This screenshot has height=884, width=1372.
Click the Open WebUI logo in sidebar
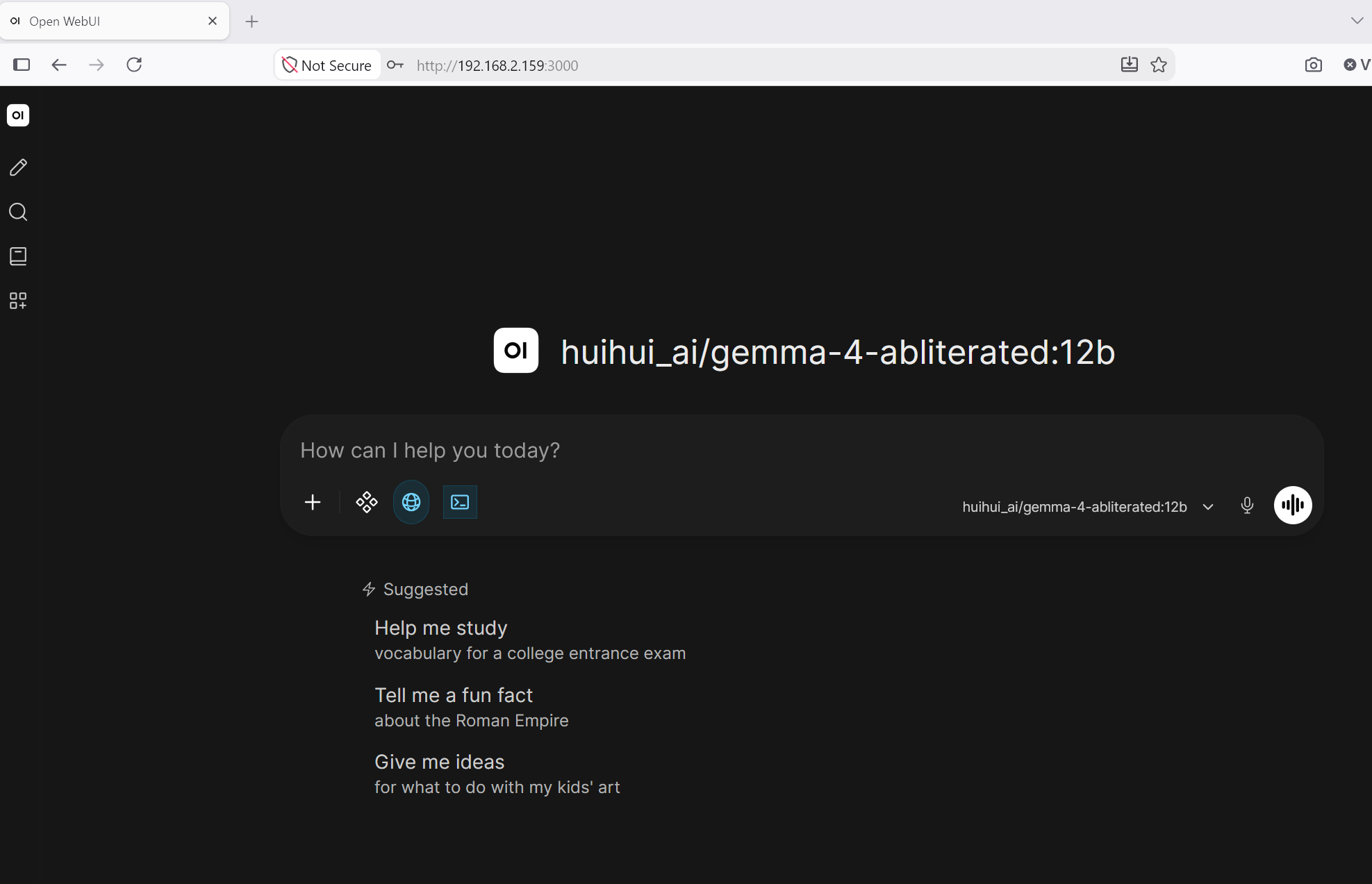coord(18,115)
